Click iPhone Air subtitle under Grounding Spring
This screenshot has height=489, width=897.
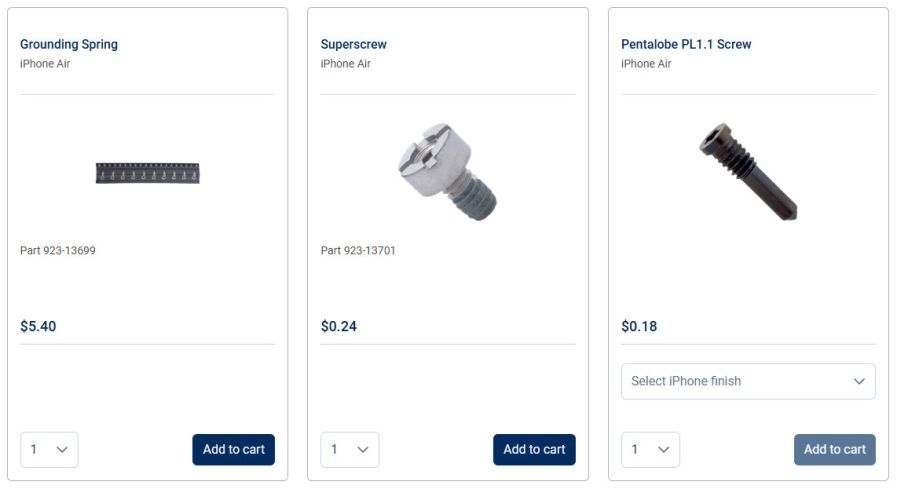45,64
